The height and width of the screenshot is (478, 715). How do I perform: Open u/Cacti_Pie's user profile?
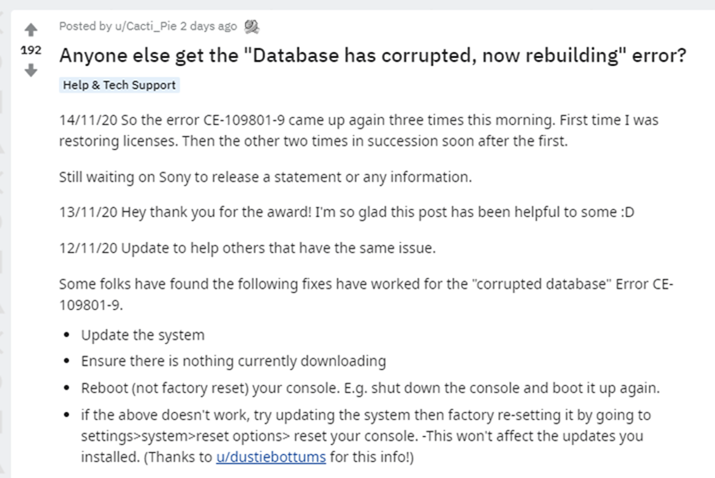[x=145, y=26]
